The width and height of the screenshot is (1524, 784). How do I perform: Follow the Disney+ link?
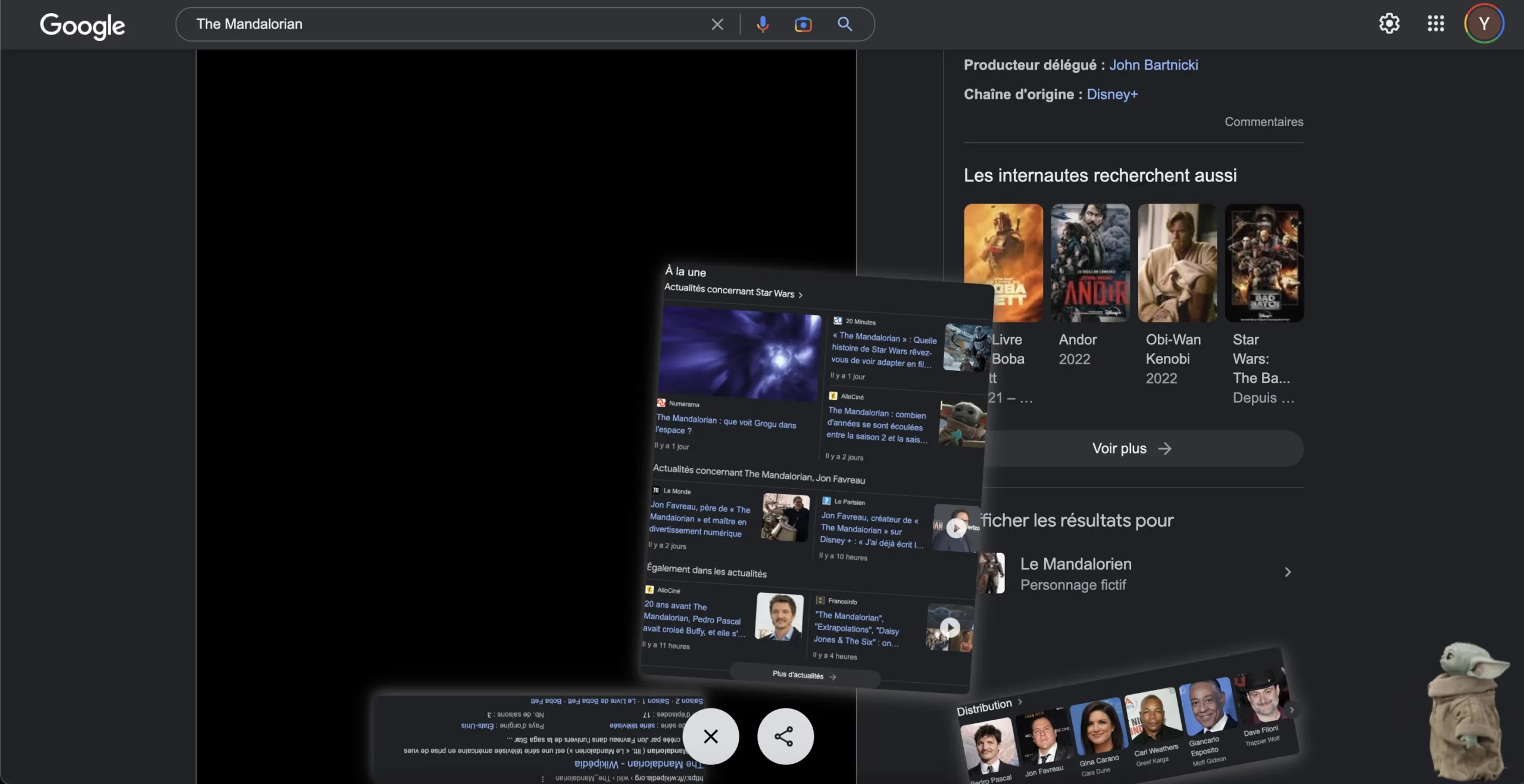coord(1112,94)
